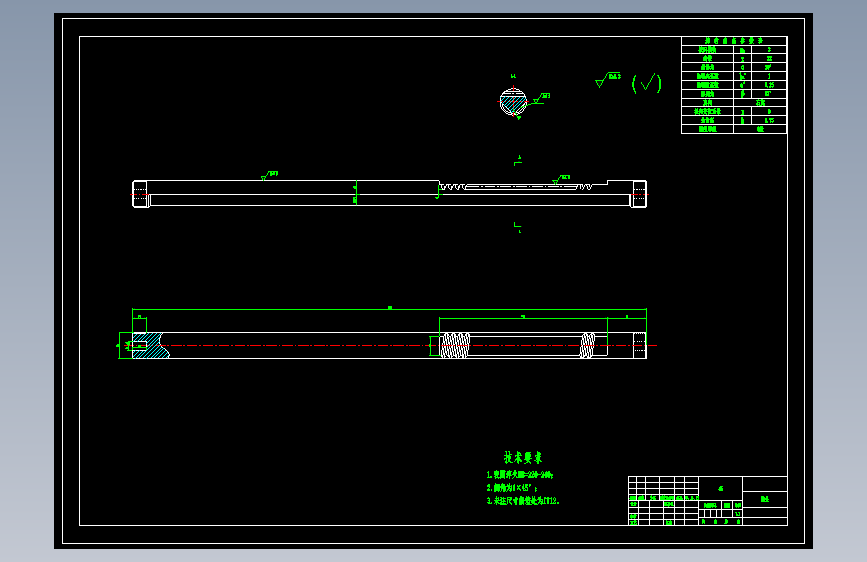Screen dimensions: 867x562
Task: Select the right end cap of the upper view
Action: click(x=639, y=194)
